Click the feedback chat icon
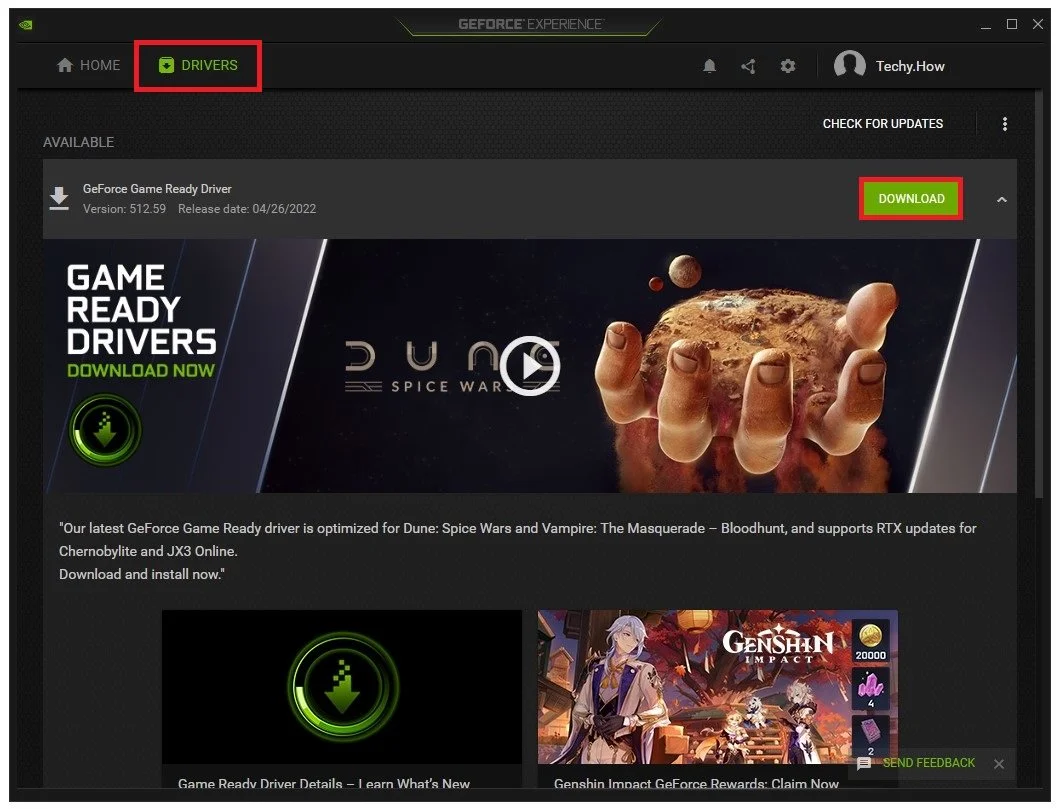The width and height of the screenshot is (1059, 809). click(864, 764)
